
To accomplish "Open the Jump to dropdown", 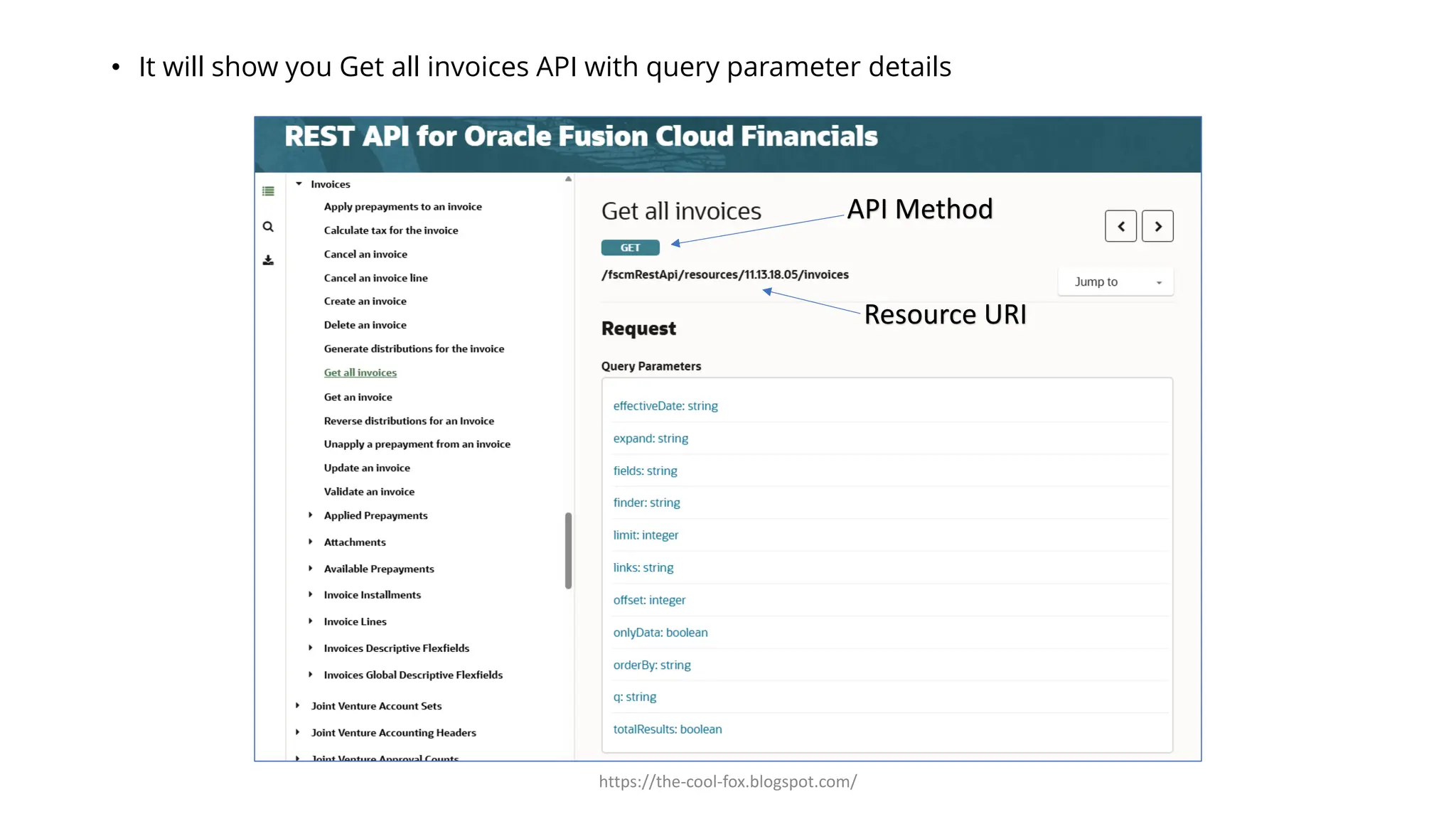I will 1115,282.
